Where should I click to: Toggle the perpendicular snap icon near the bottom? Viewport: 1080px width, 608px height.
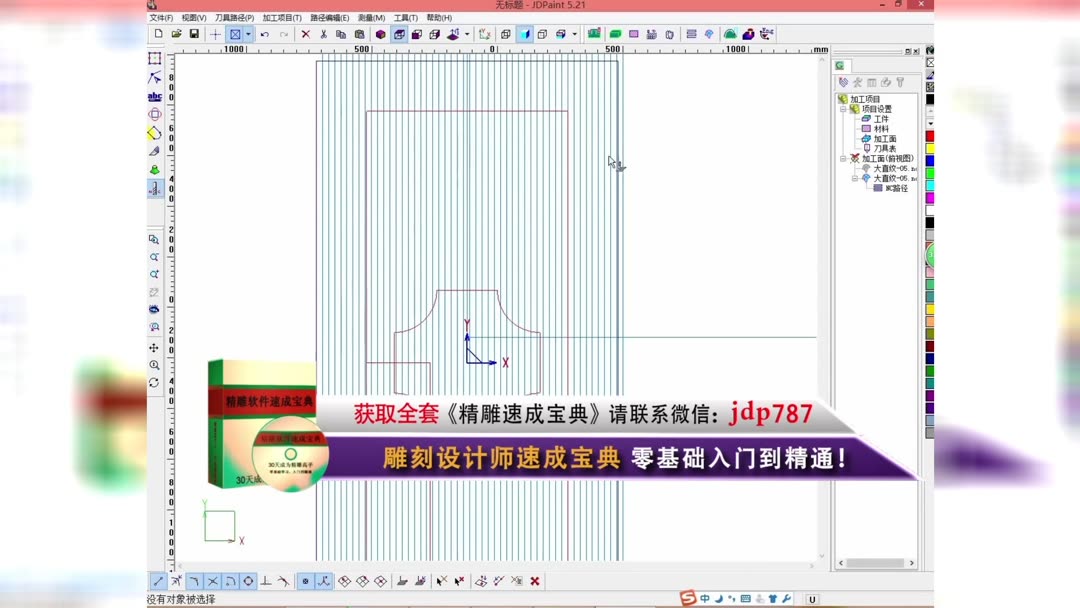[265, 581]
